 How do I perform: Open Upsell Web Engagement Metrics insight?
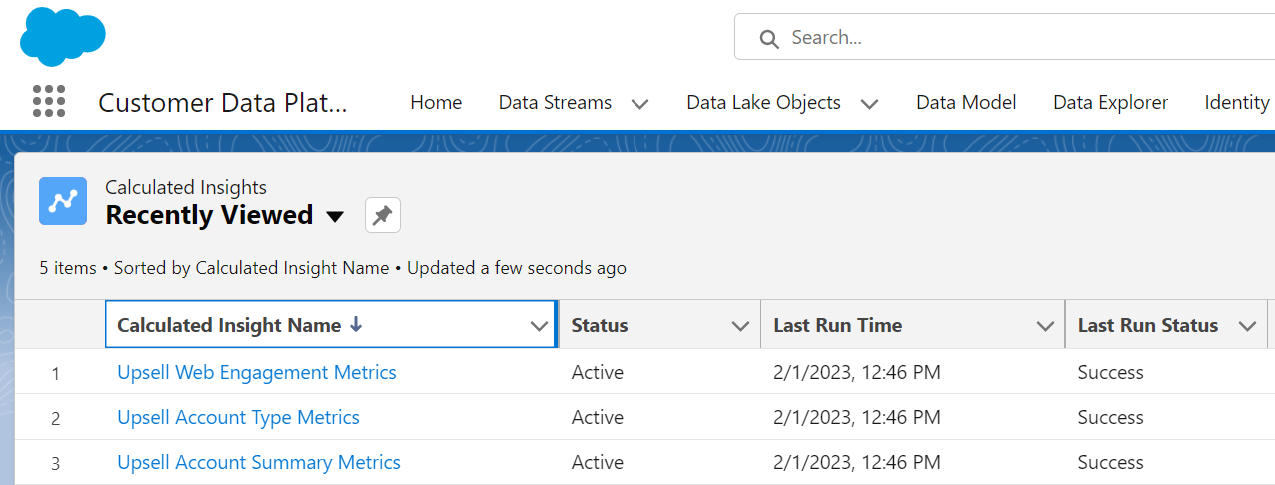[257, 372]
